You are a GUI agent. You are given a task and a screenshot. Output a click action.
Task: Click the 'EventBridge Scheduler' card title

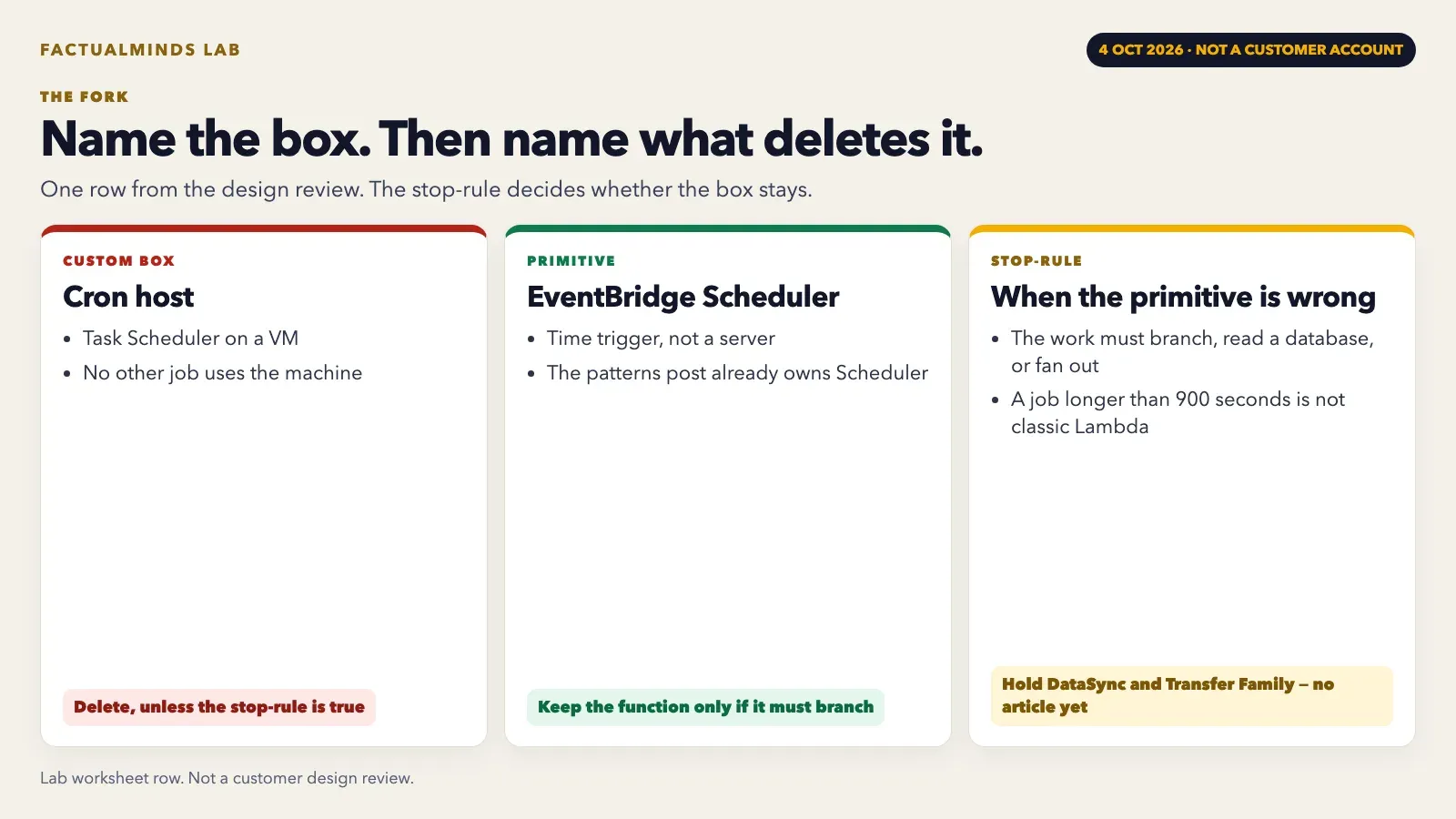click(682, 297)
